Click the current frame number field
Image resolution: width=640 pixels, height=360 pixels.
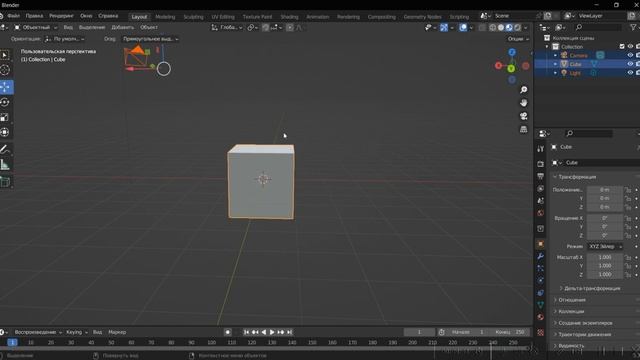click(419, 332)
